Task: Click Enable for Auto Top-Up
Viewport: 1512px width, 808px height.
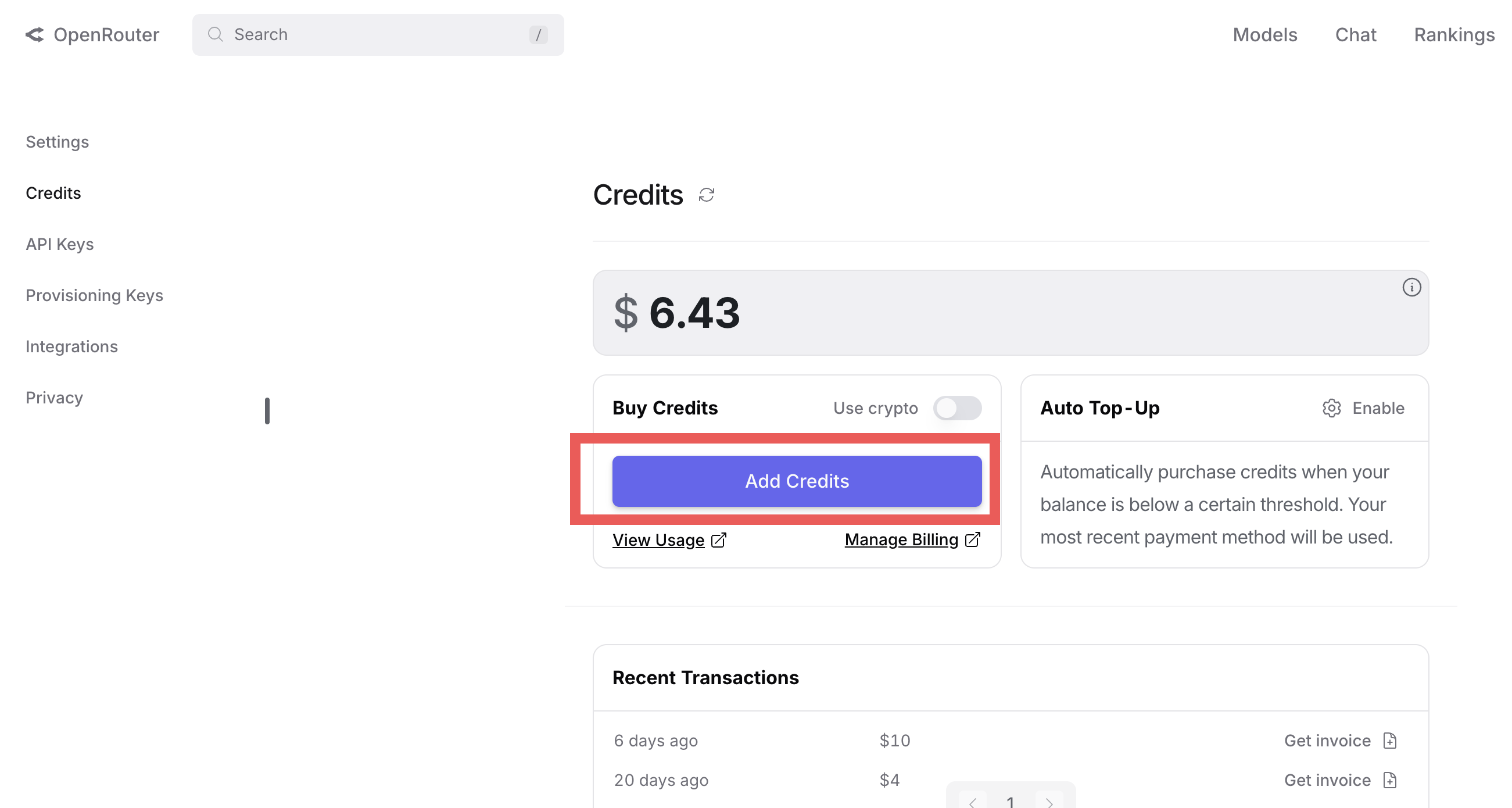Action: pos(1378,408)
